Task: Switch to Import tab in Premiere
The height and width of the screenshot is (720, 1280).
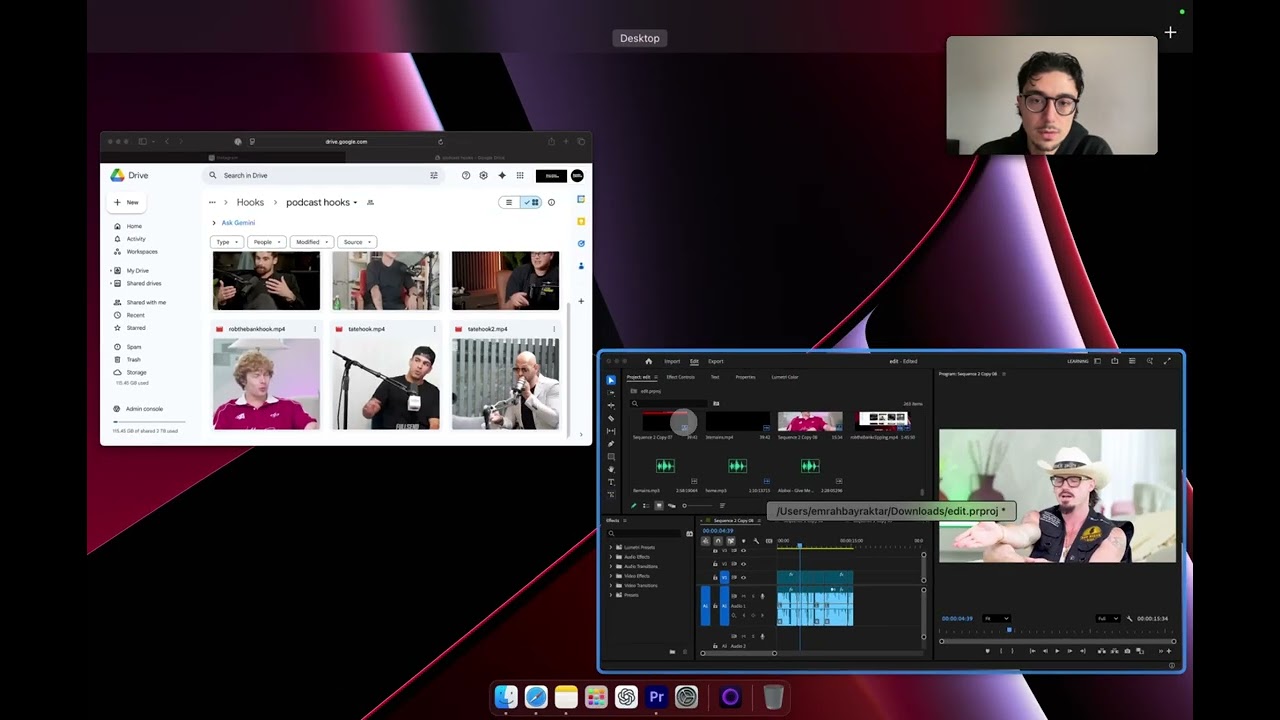Action: (672, 361)
